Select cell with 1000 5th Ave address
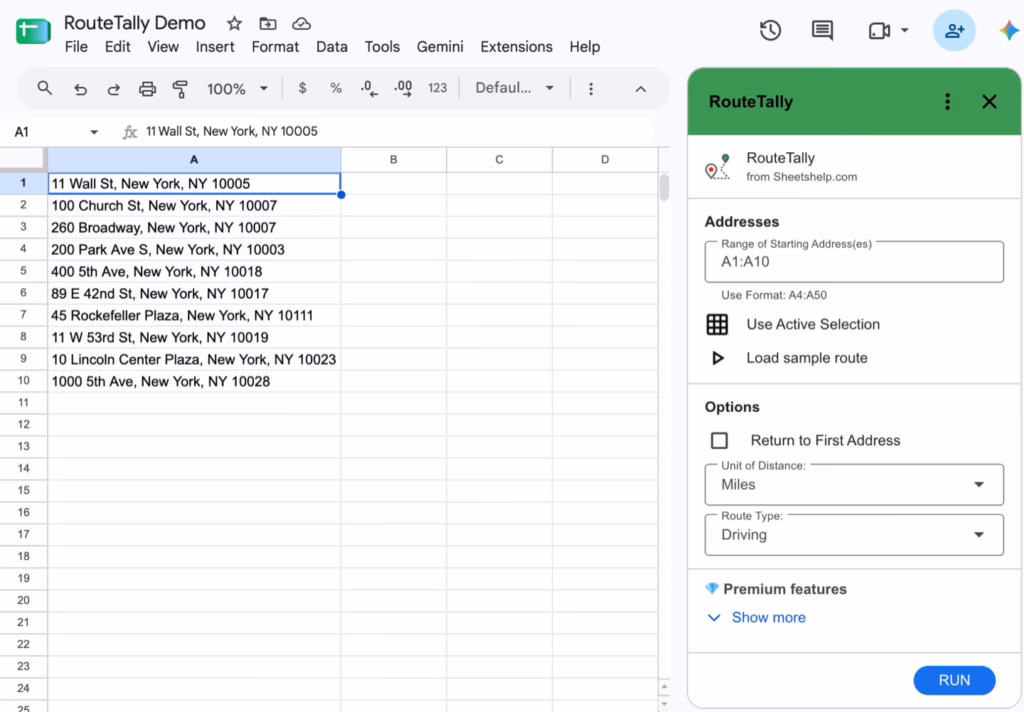 click(194, 381)
